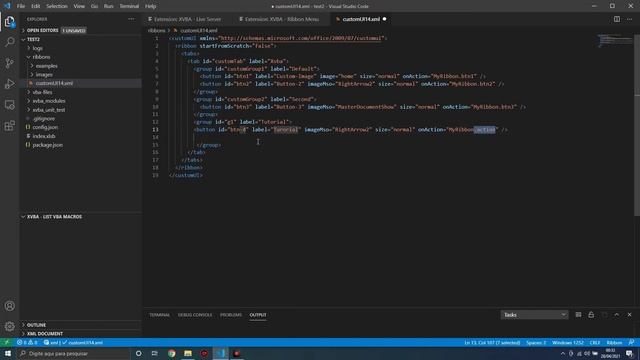Click remote window indicator in status bar
The width and height of the screenshot is (640, 360).
[7, 342]
